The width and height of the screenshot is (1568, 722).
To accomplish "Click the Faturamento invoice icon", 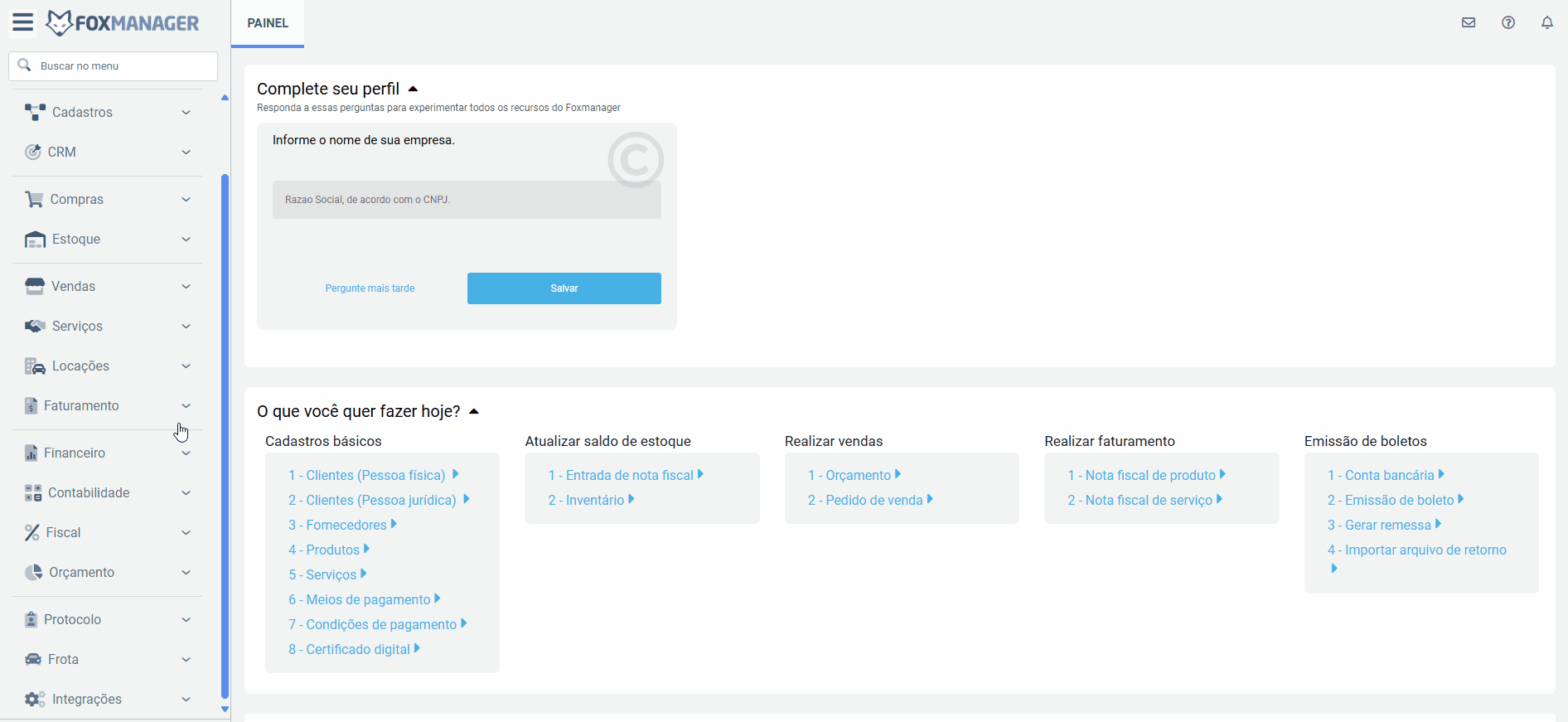I will 31,405.
